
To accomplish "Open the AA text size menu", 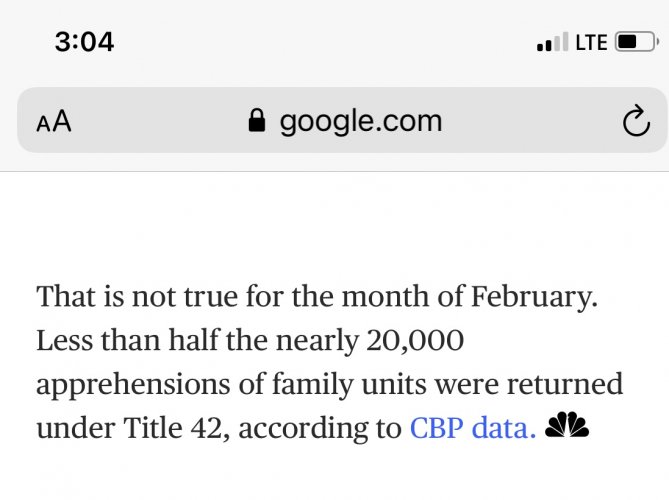I will point(54,122).
